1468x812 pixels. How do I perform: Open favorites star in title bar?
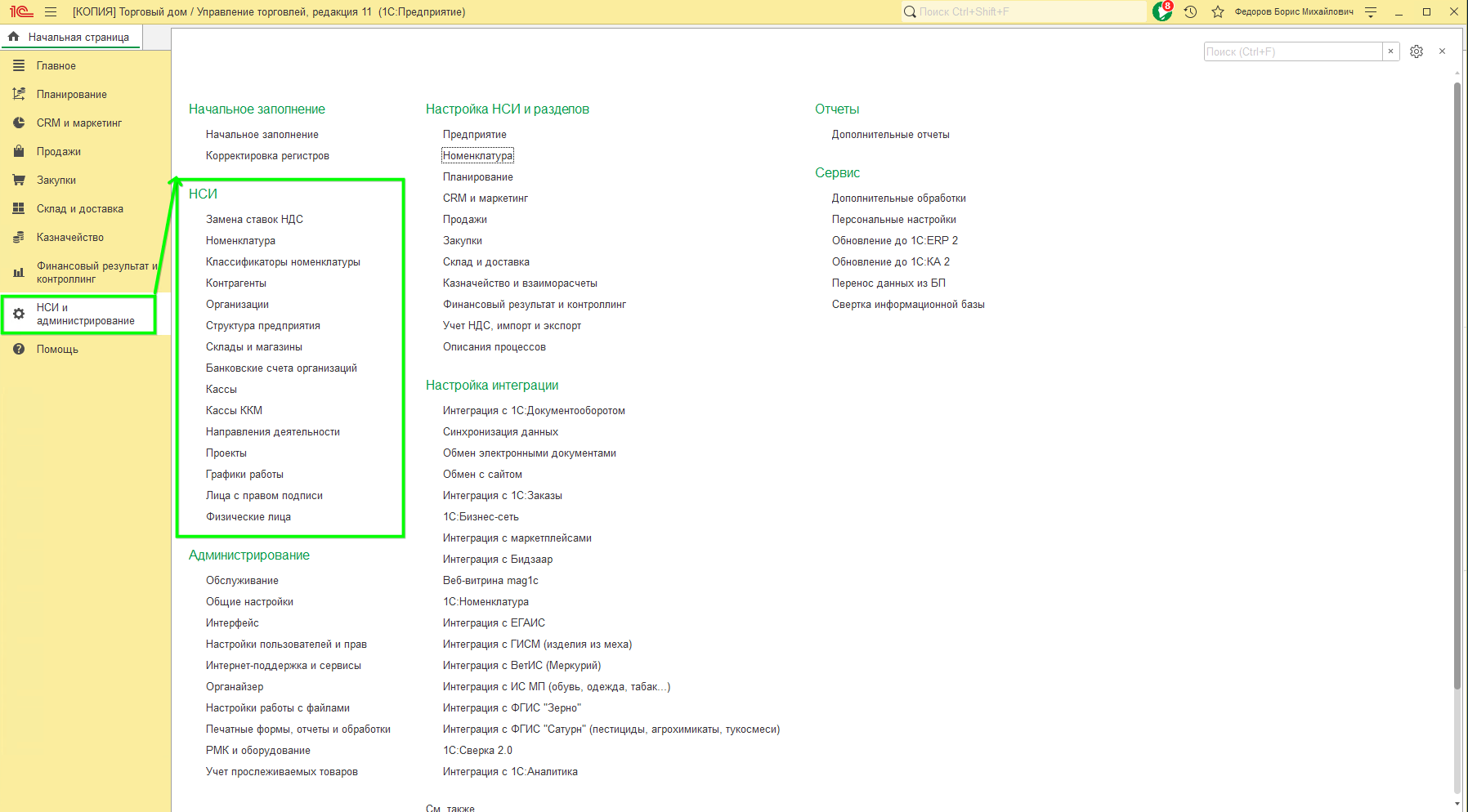coord(1218,11)
